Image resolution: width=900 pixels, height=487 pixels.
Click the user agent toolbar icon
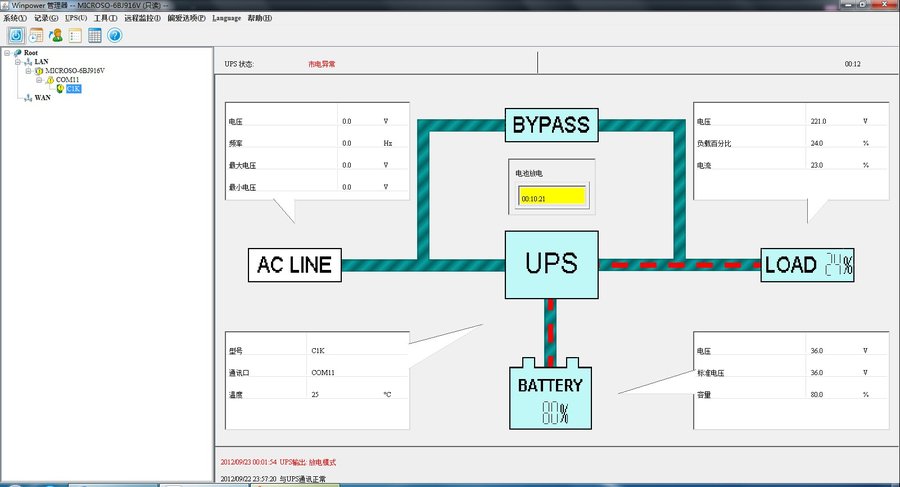56,36
